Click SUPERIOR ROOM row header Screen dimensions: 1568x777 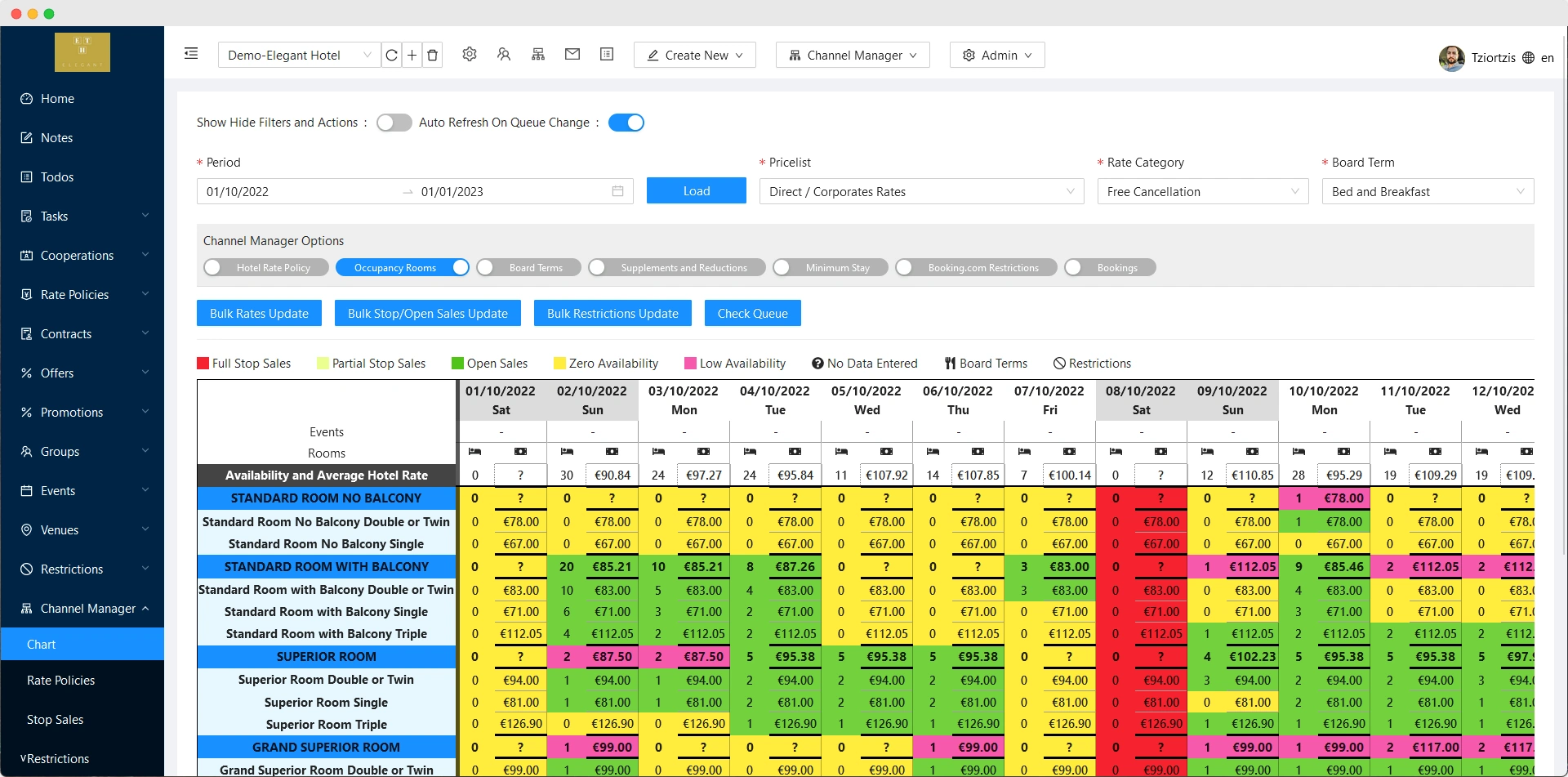[327, 656]
